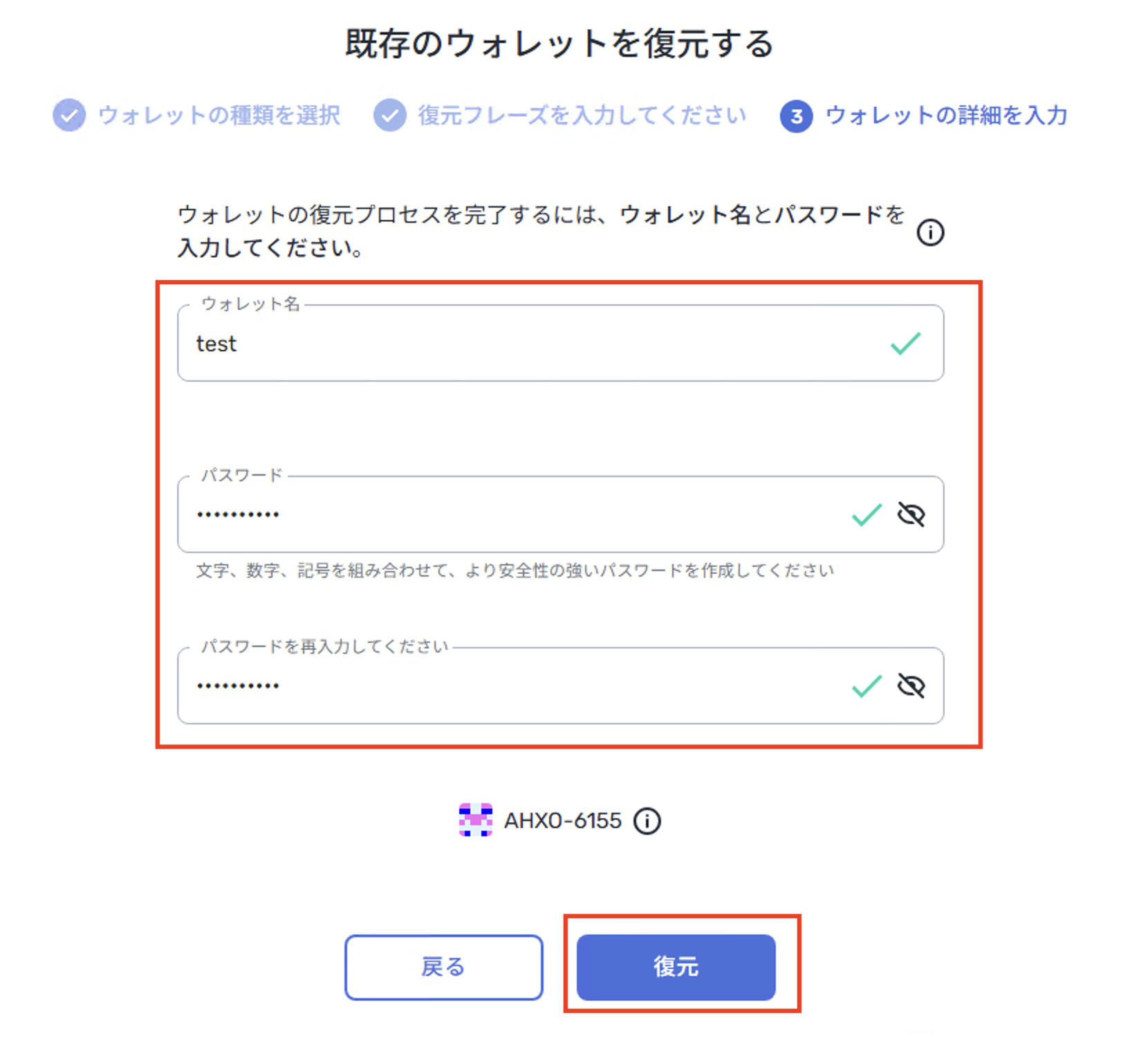Click green checkmark in wallet name field

(x=905, y=344)
